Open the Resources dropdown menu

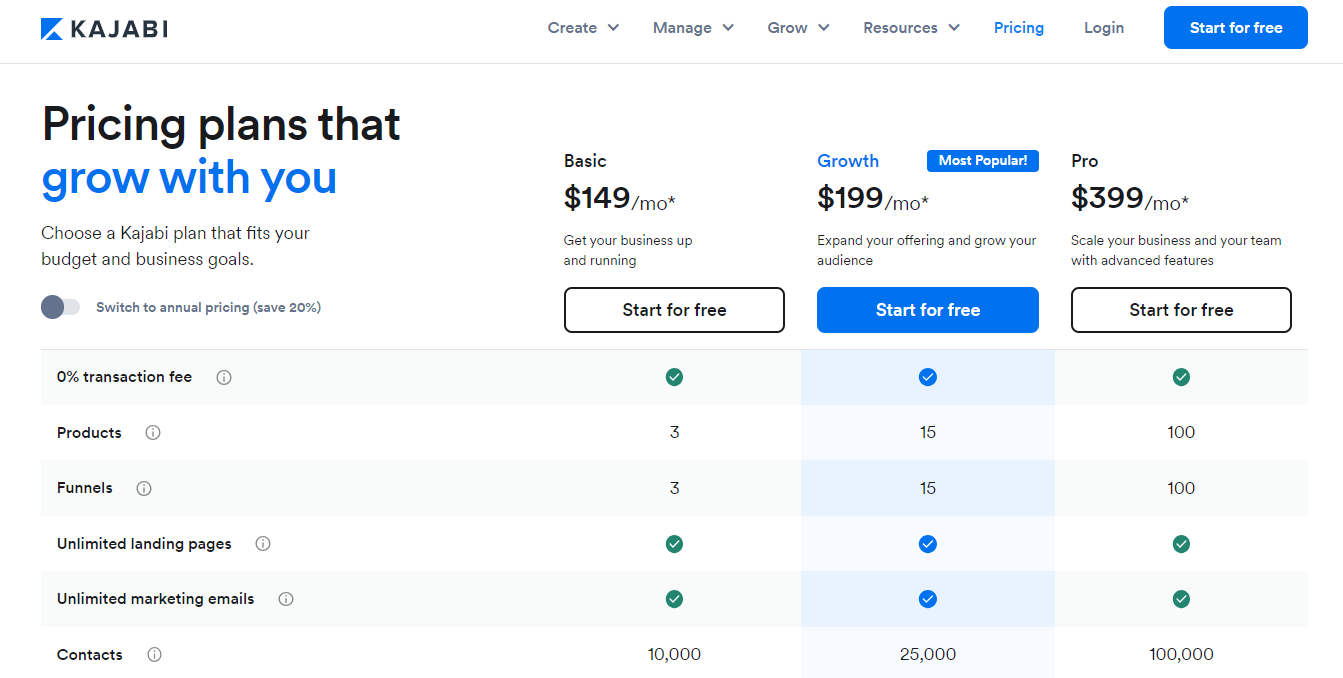click(911, 28)
